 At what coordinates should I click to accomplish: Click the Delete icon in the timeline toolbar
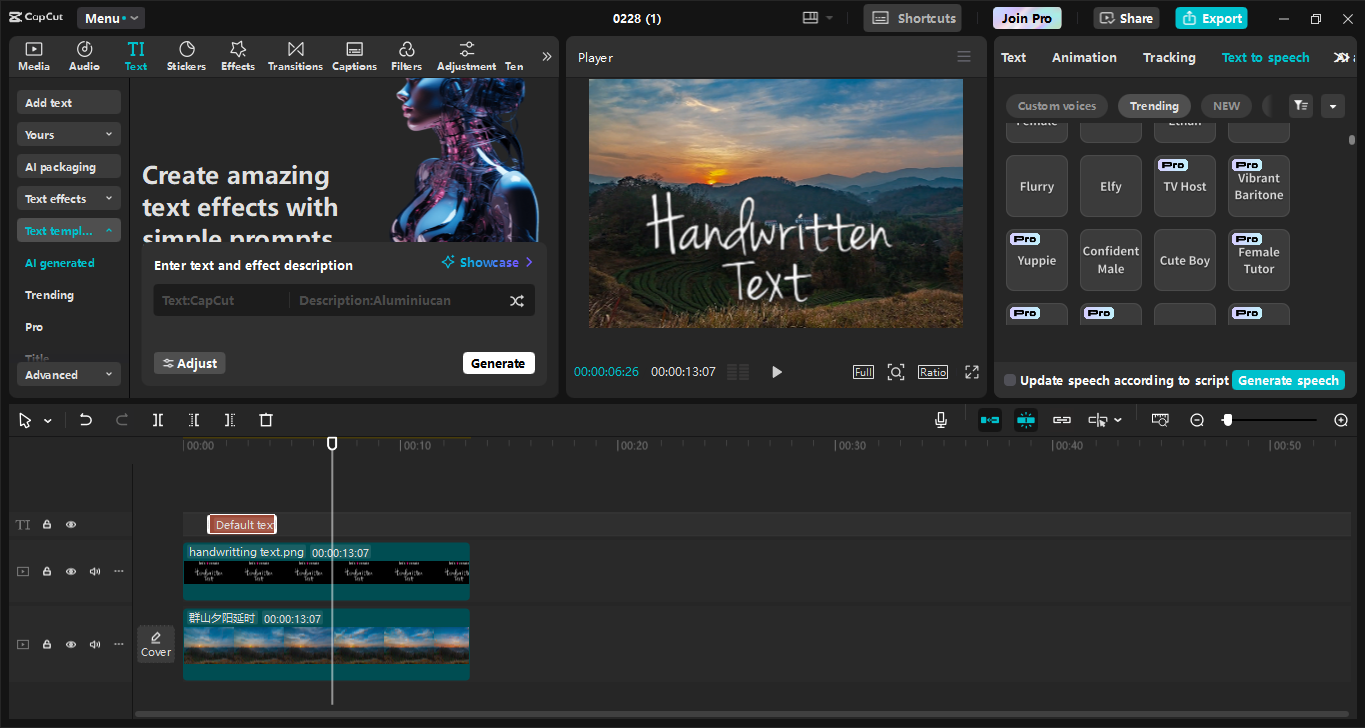click(x=265, y=420)
